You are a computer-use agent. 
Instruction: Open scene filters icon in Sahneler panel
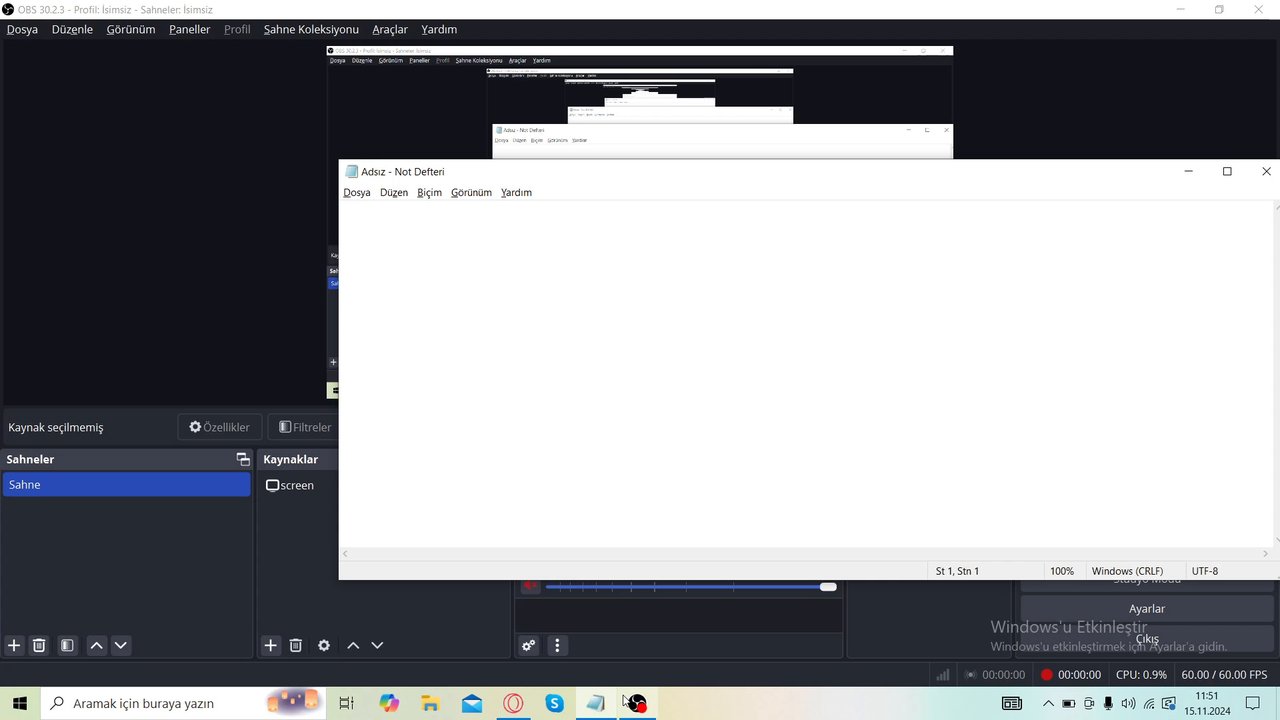[67, 645]
